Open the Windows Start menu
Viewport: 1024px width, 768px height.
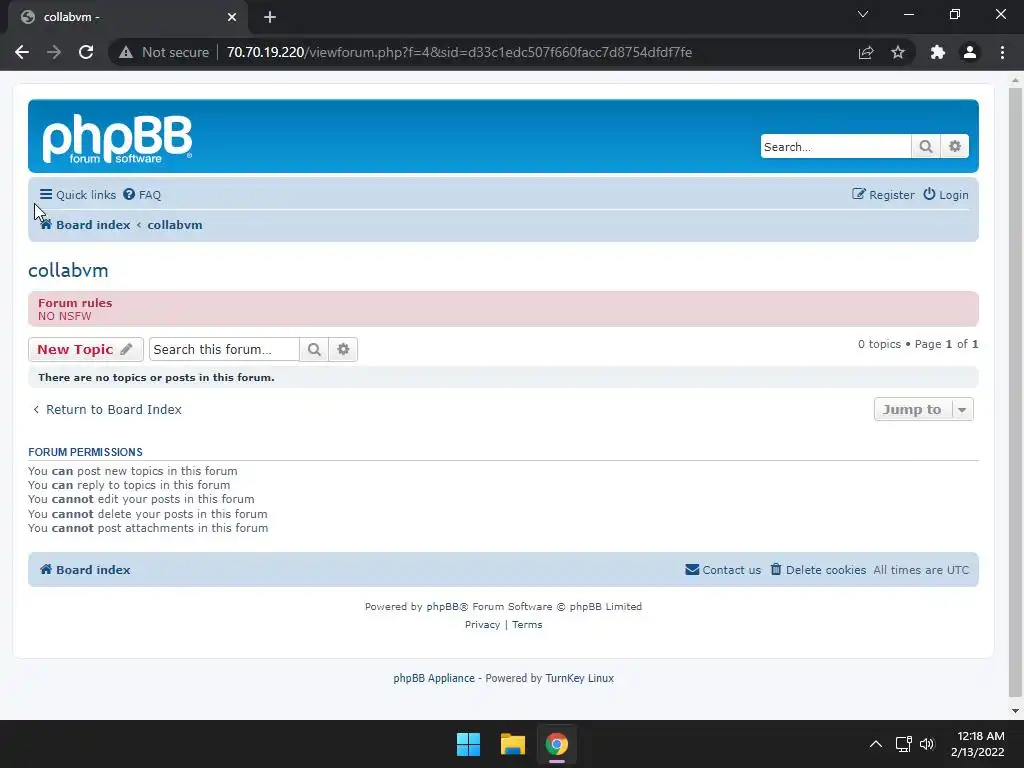coord(468,744)
